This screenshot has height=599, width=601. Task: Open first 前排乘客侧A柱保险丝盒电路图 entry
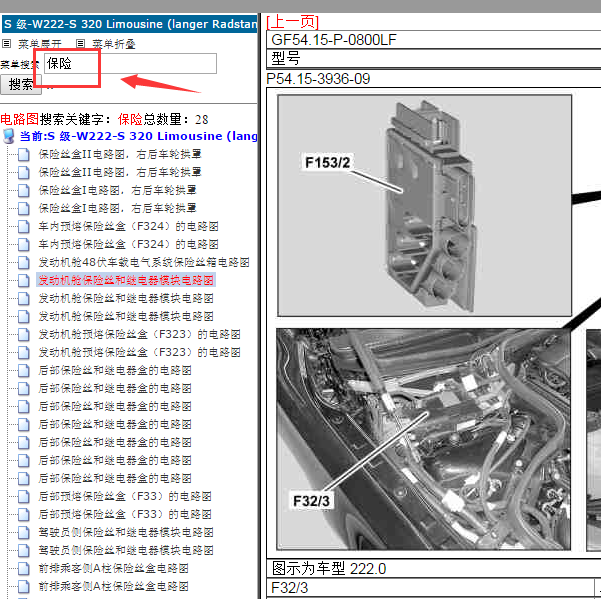(x=113, y=568)
